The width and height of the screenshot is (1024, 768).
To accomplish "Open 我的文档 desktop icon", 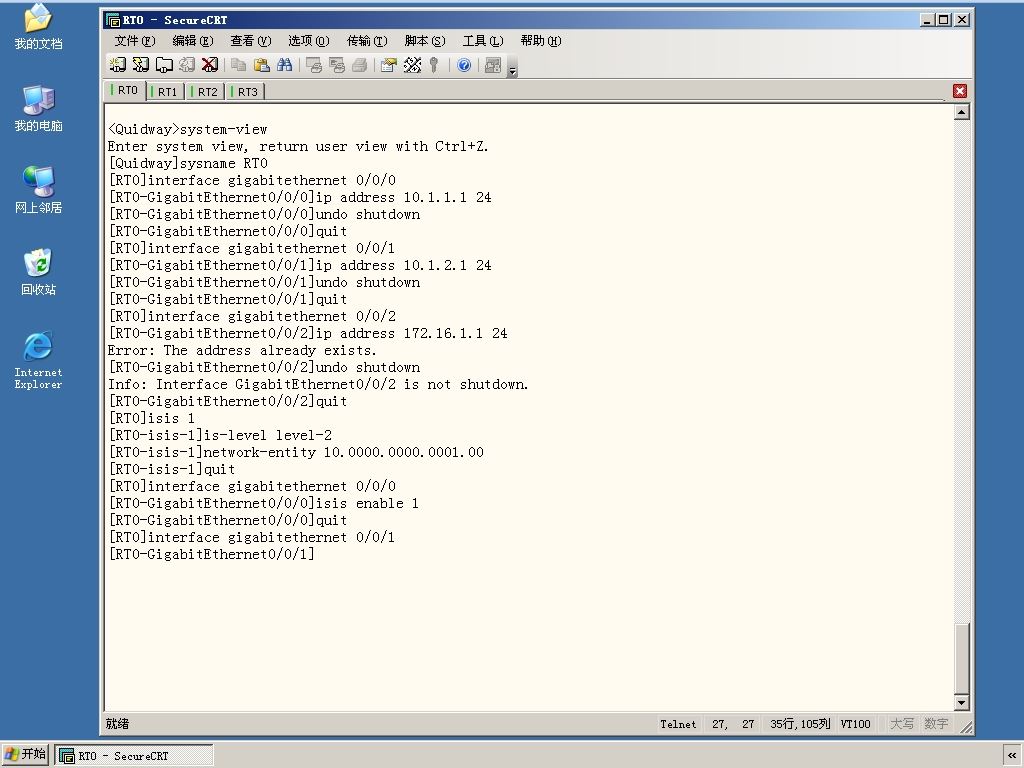I will 38,26.
